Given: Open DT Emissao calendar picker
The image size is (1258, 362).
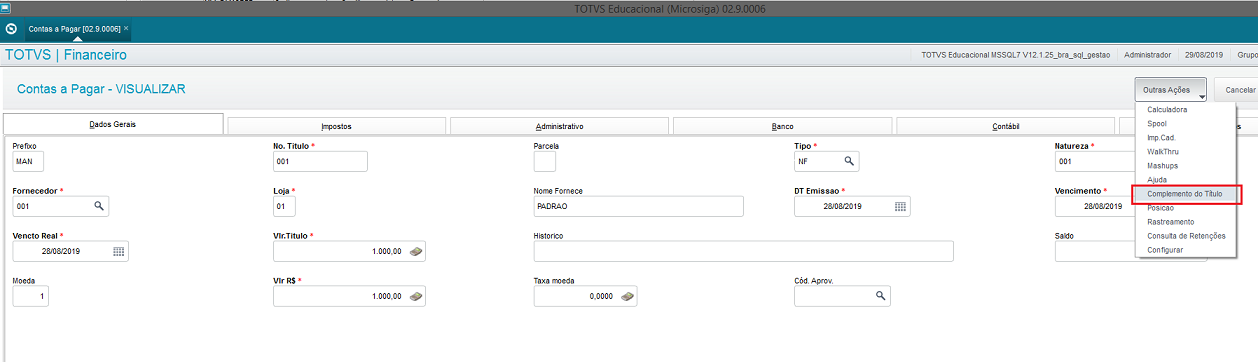Looking at the screenshot, I should 900,206.
